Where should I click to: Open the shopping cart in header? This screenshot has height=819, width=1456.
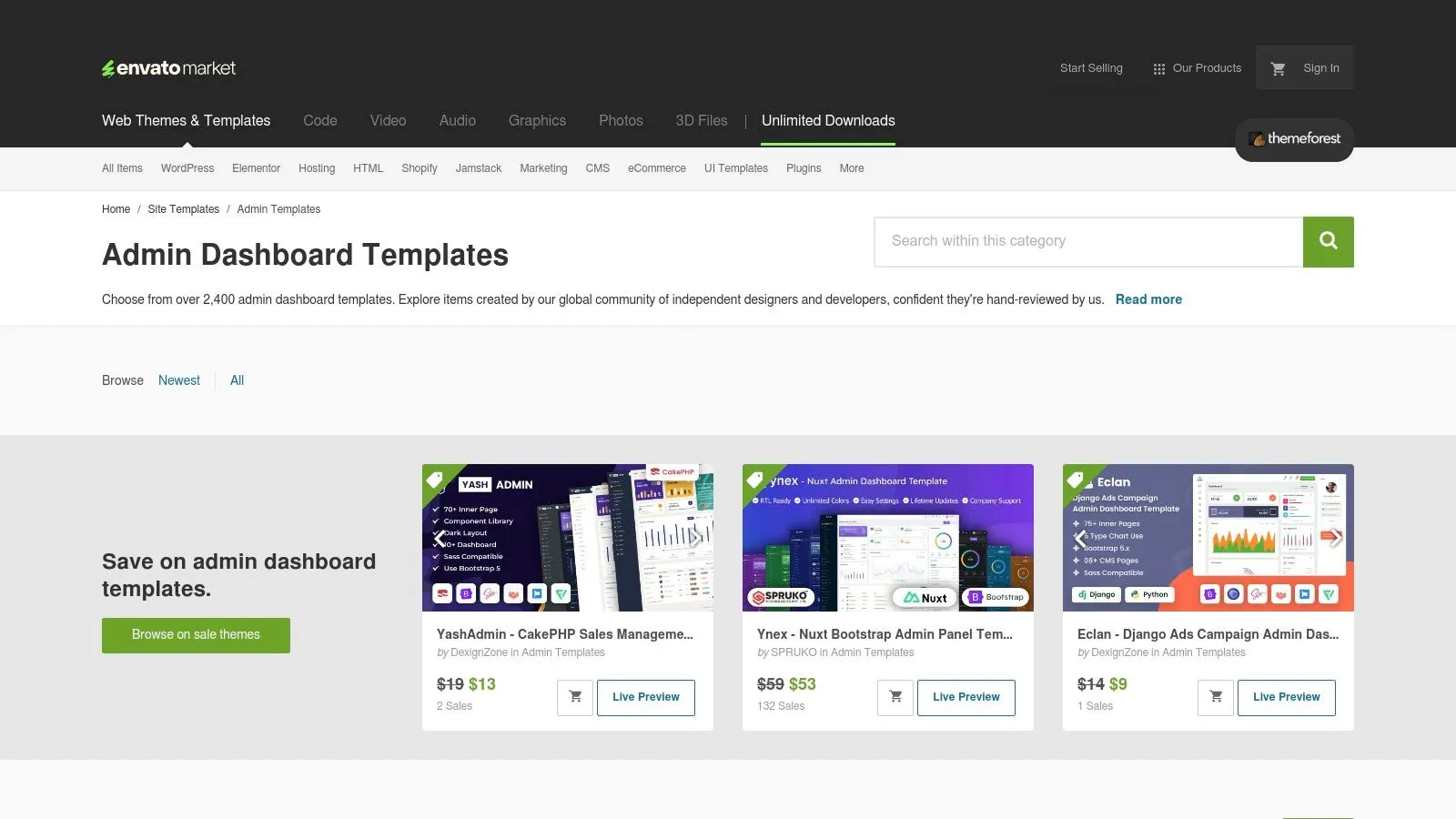coord(1278,68)
